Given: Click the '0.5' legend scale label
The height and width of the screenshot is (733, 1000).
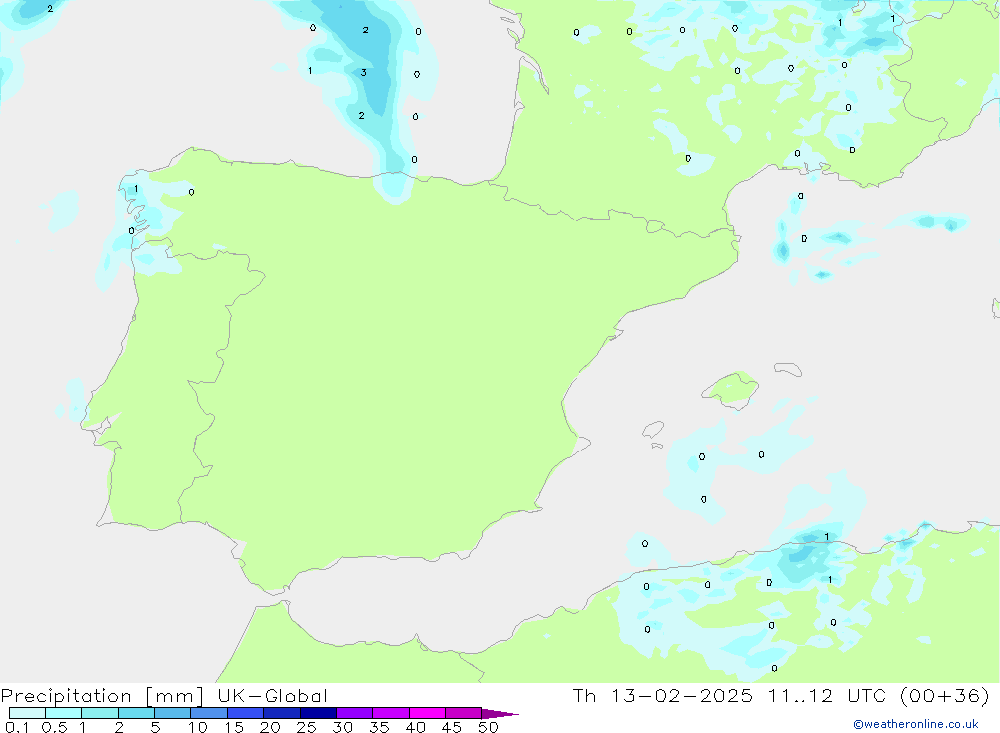Looking at the screenshot, I should click(x=54, y=727).
